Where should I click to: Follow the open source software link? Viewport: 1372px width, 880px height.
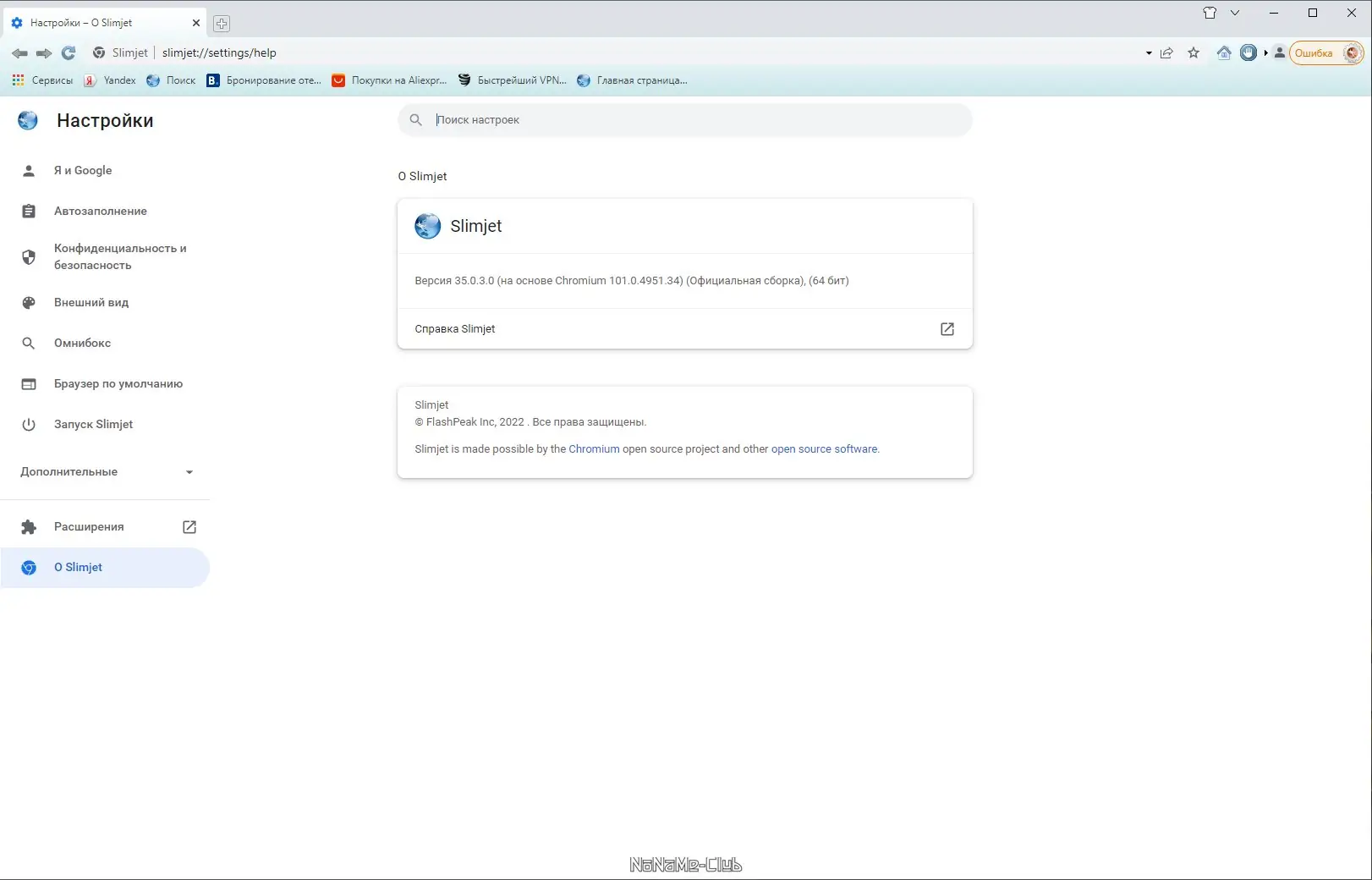point(825,449)
